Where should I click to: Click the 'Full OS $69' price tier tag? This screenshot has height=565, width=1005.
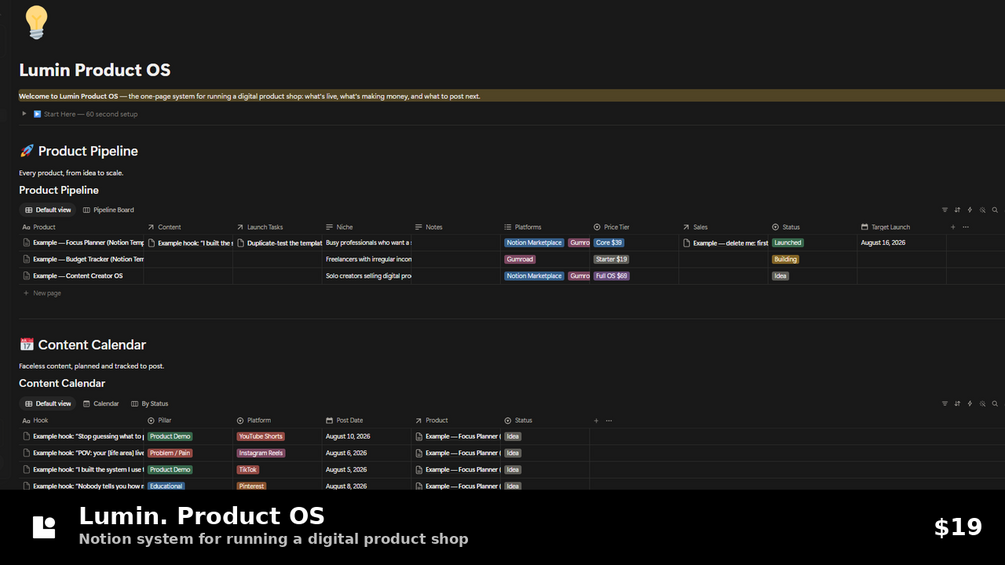click(611, 276)
